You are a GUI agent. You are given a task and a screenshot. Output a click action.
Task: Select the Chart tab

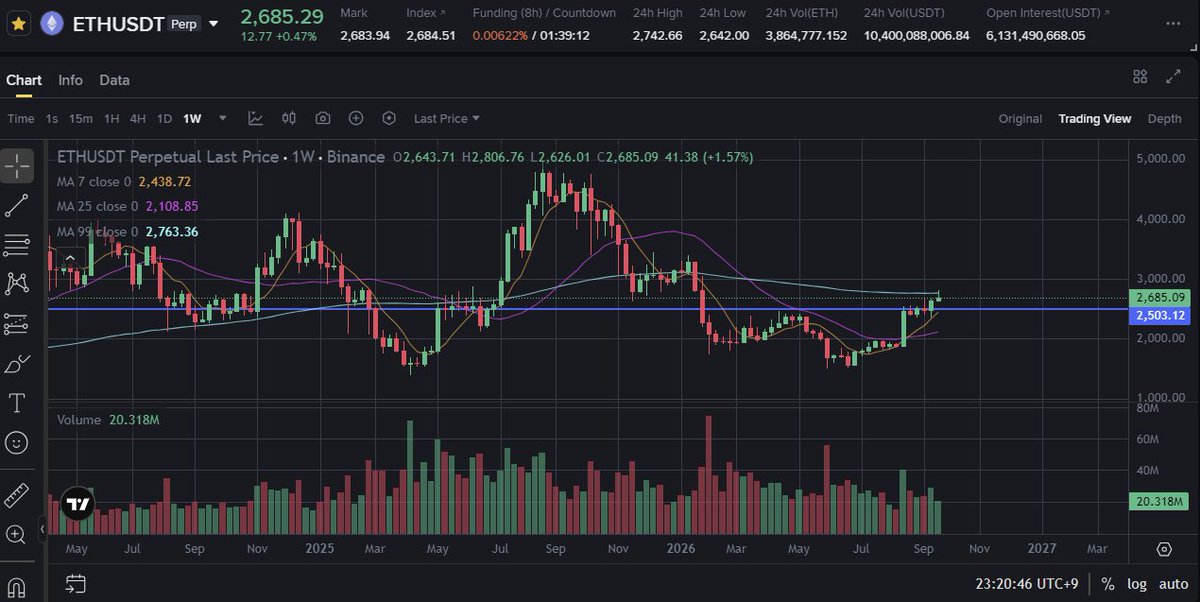tap(24, 80)
